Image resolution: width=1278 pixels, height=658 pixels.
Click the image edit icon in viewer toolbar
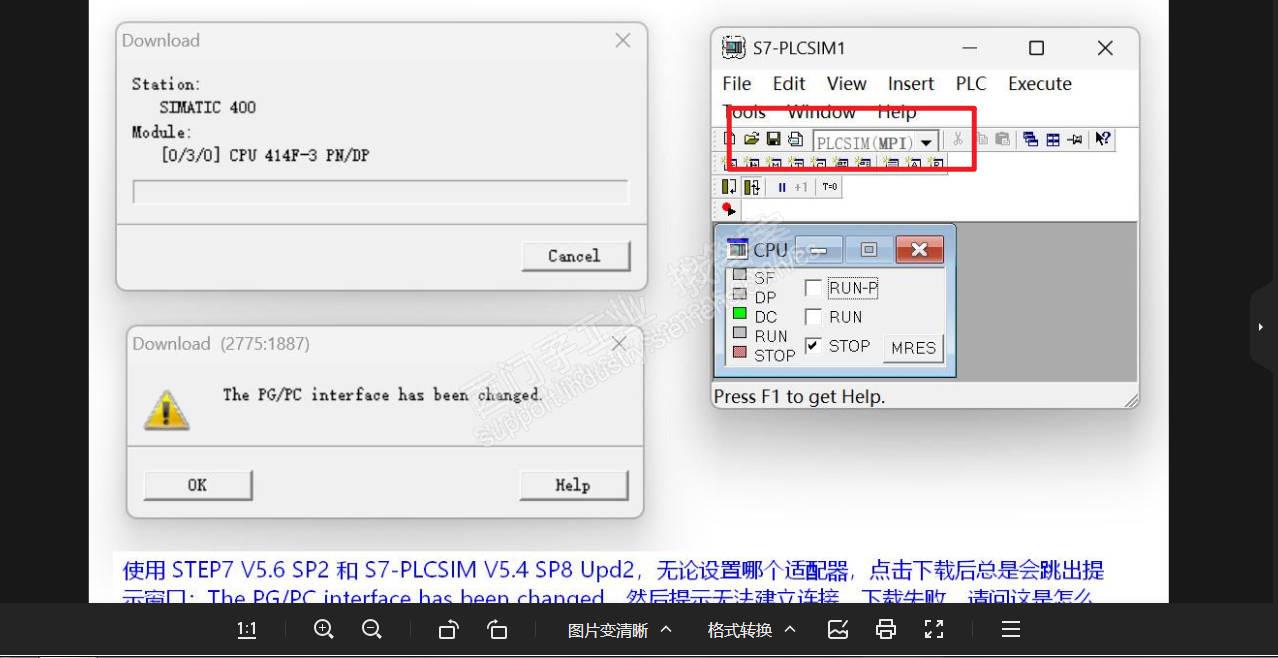click(838, 630)
